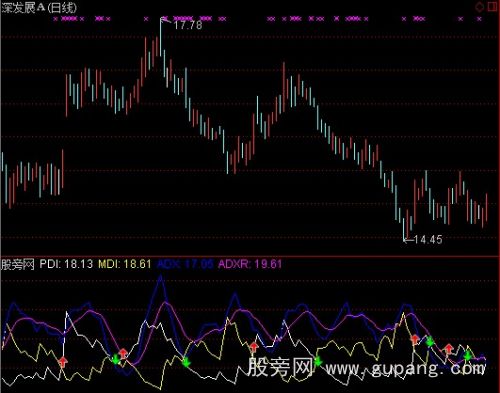Click the ADXR: 19.61 value
This screenshot has width=500, height=393.
[250, 264]
